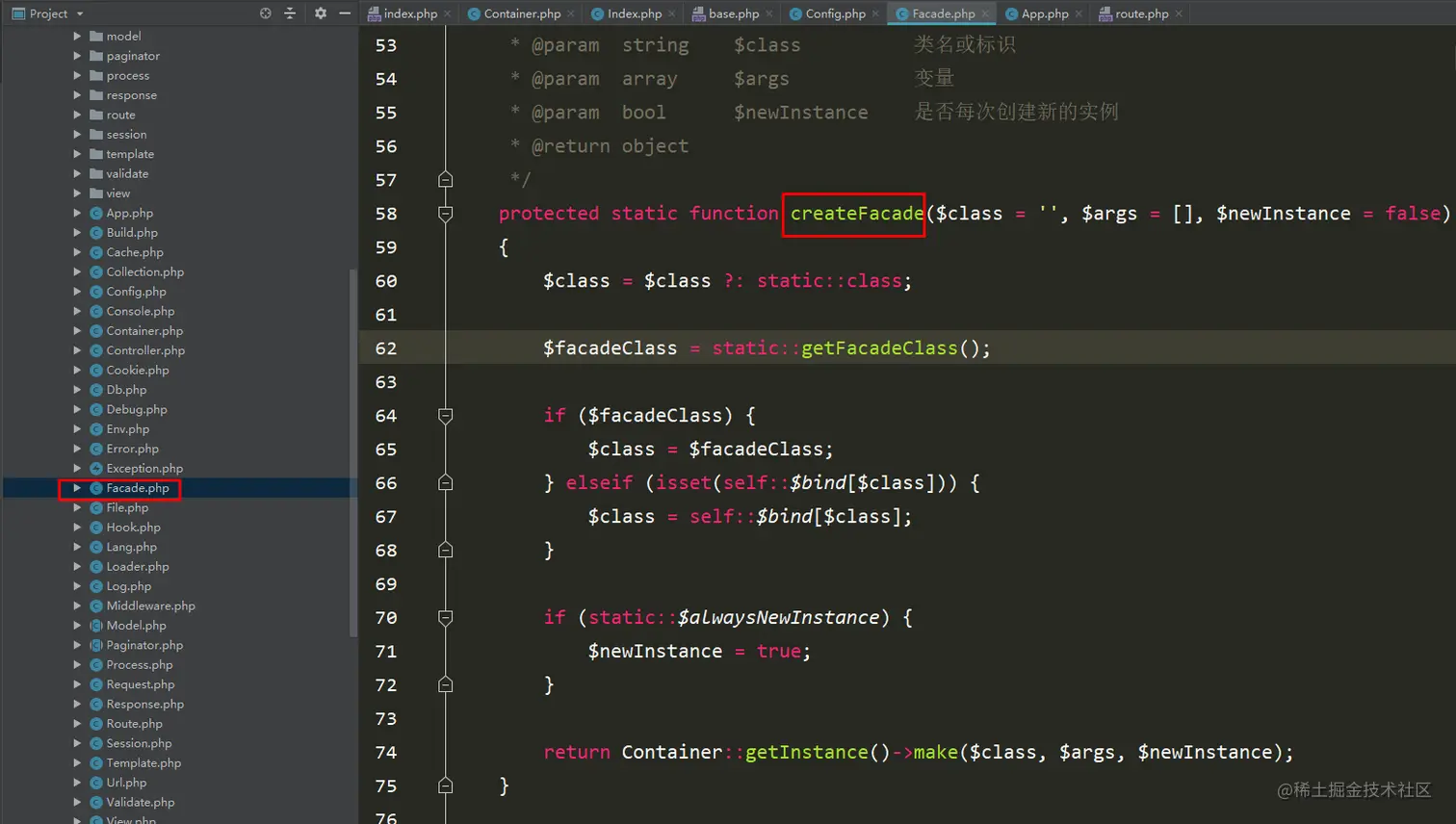Click the Project window icon beside title
This screenshot has width=1456, height=824.
coord(18,13)
